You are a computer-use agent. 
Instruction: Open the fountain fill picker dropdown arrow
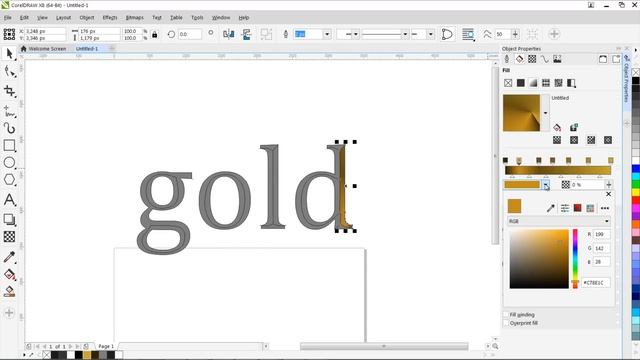(545, 113)
